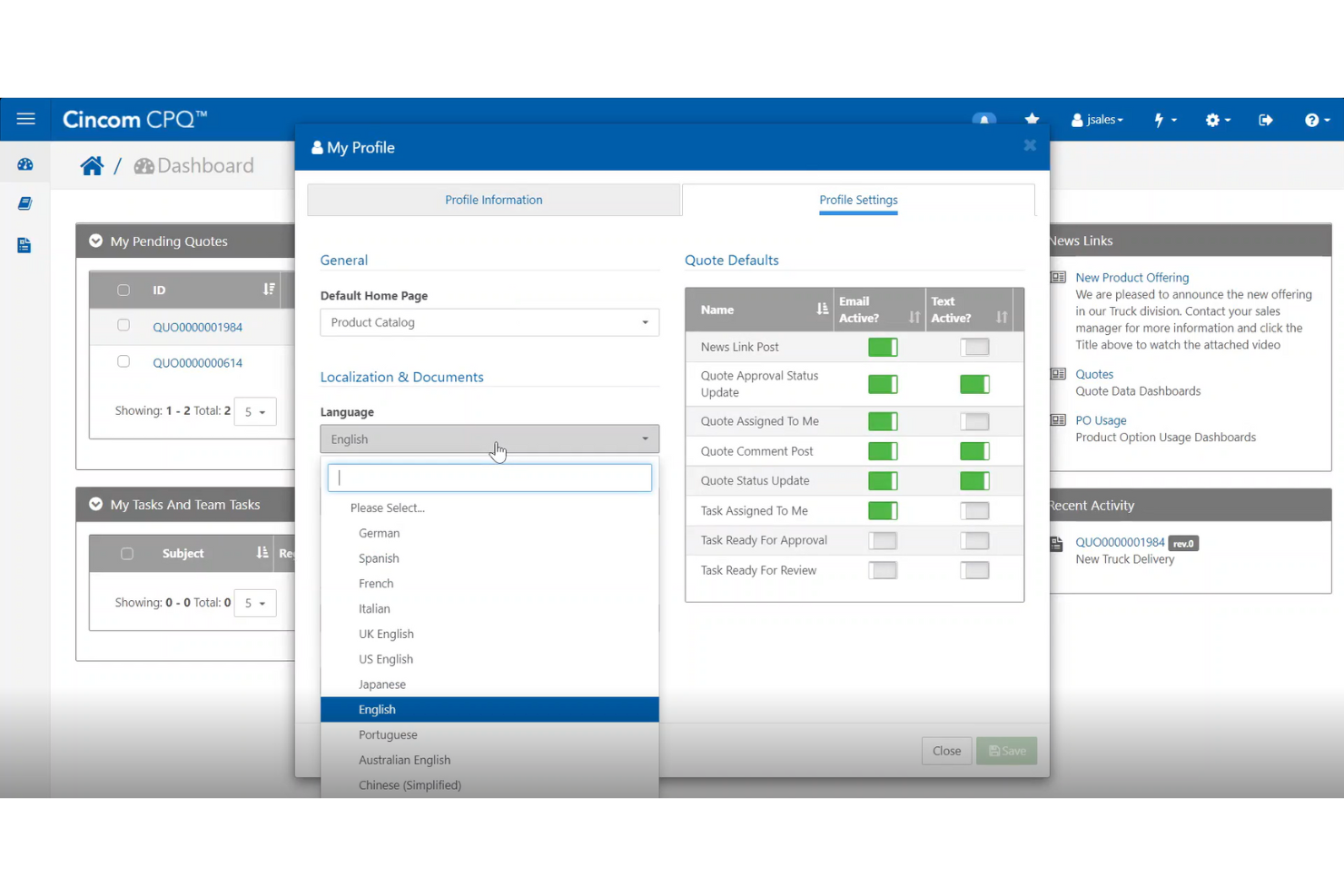Click the home breadcrumb icon
Screen dimensions: 1344x896
(x=92, y=164)
